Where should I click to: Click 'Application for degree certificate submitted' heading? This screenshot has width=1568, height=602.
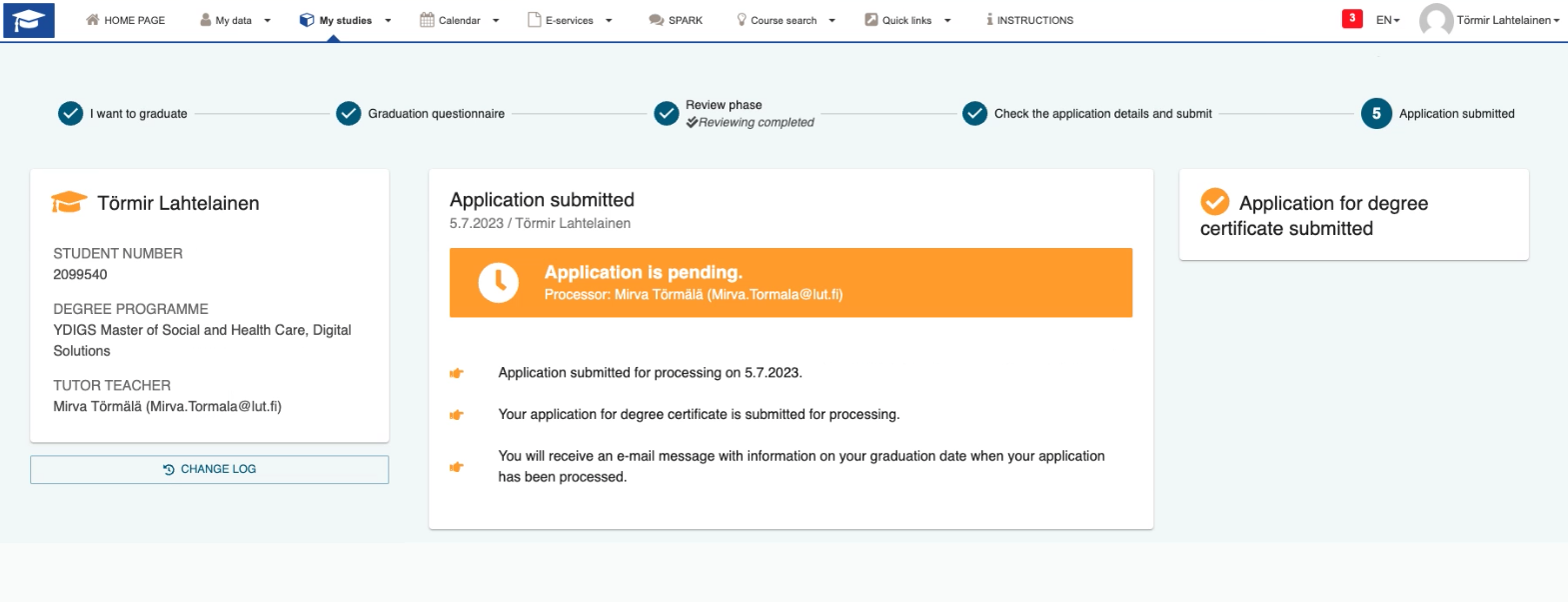1314,216
